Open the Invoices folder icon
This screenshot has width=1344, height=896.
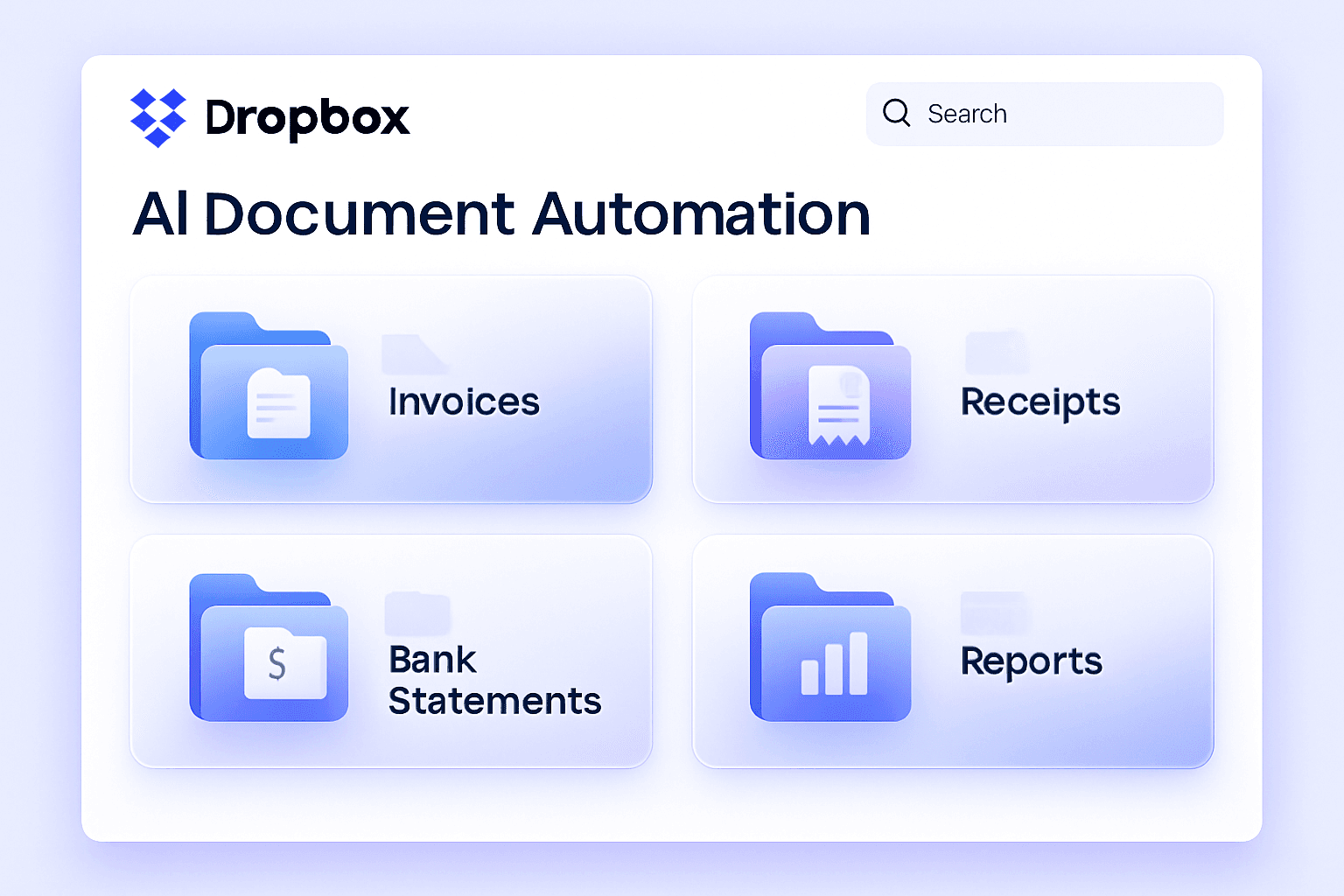click(269, 386)
